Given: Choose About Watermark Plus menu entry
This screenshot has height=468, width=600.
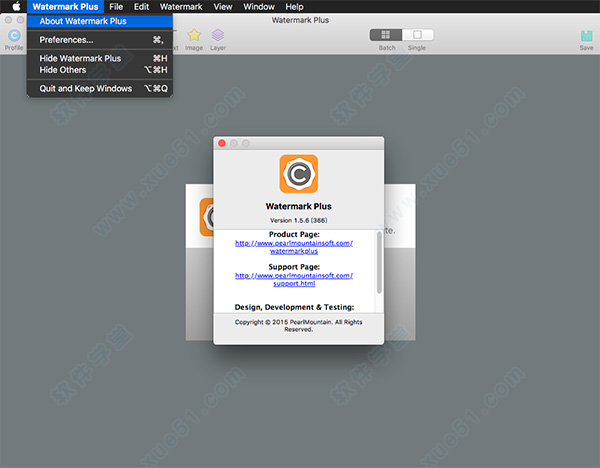Looking at the screenshot, I should coord(100,21).
